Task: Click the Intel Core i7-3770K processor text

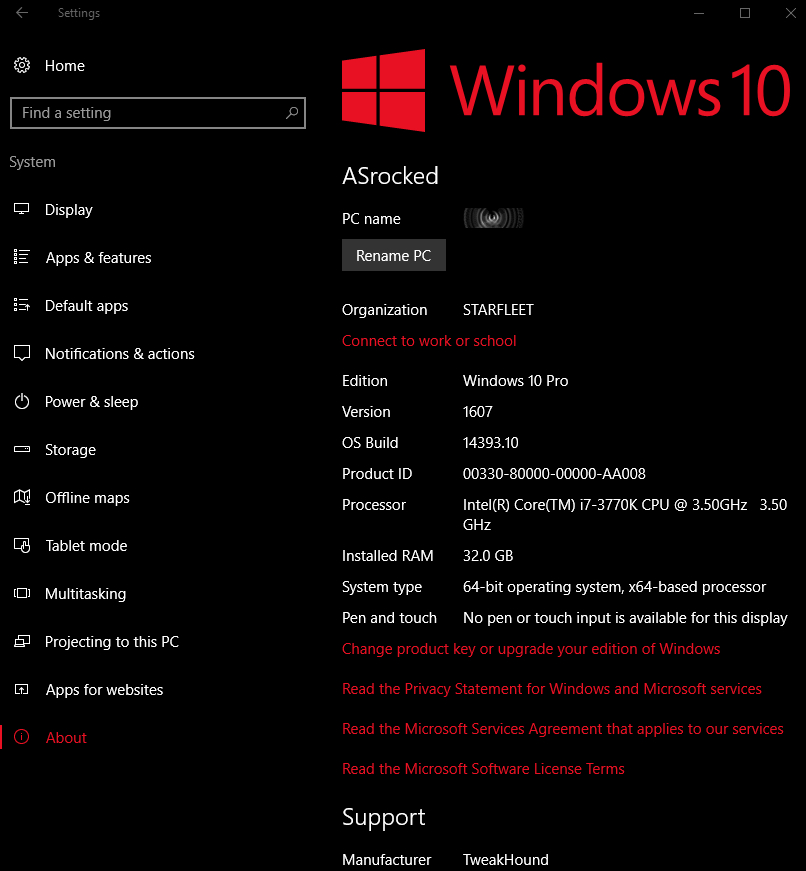Action: pyautogui.click(x=625, y=514)
